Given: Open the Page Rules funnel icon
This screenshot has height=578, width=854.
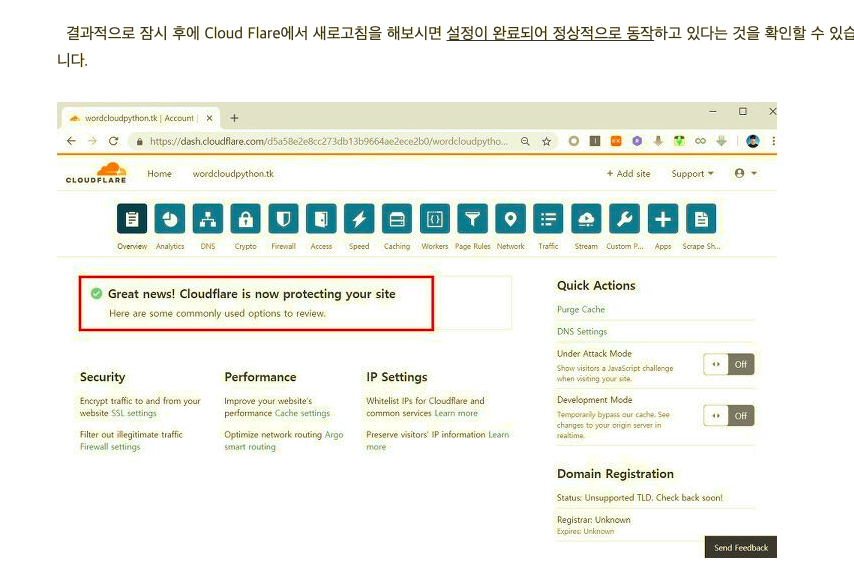Looking at the screenshot, I should click(472, 219).
